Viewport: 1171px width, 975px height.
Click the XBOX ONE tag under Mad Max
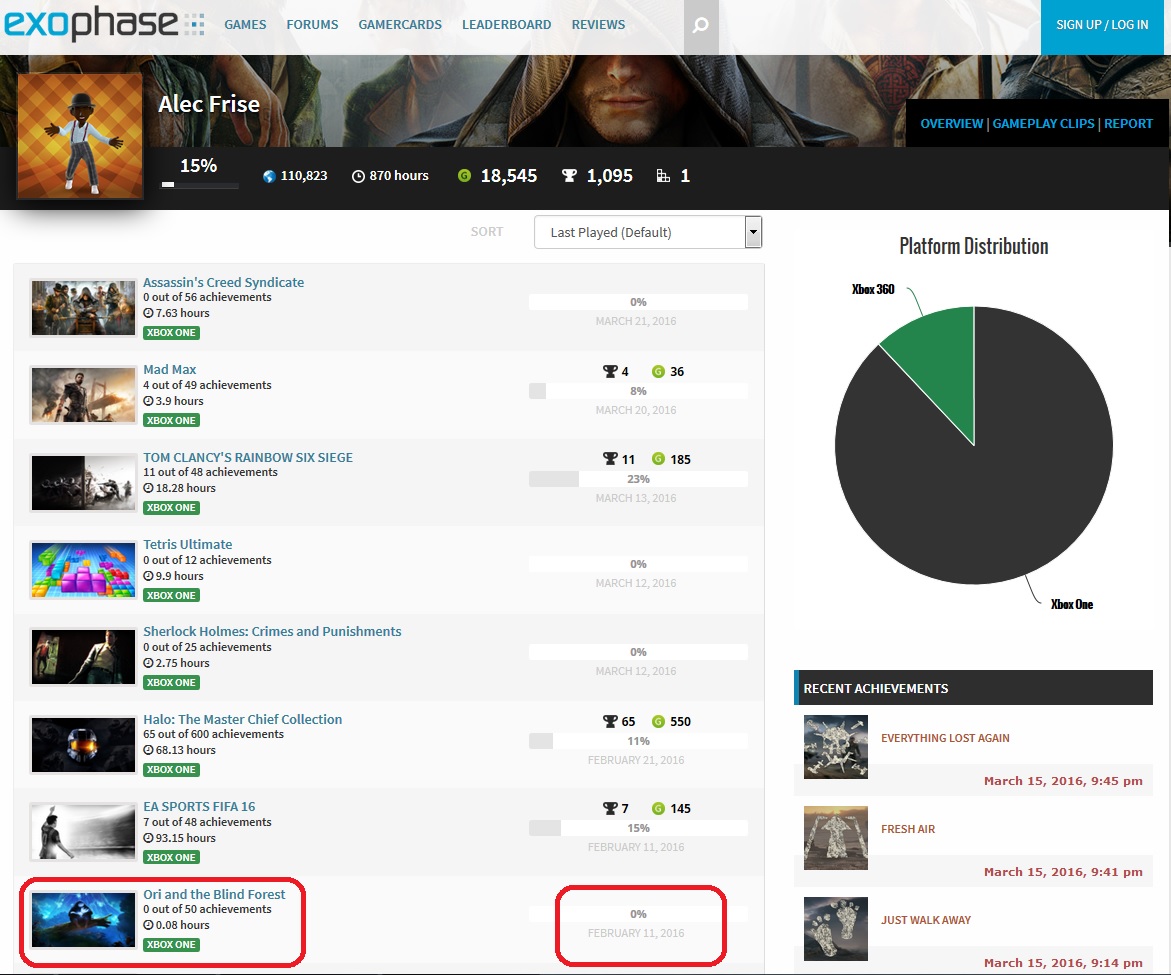(x=171, y=420)
